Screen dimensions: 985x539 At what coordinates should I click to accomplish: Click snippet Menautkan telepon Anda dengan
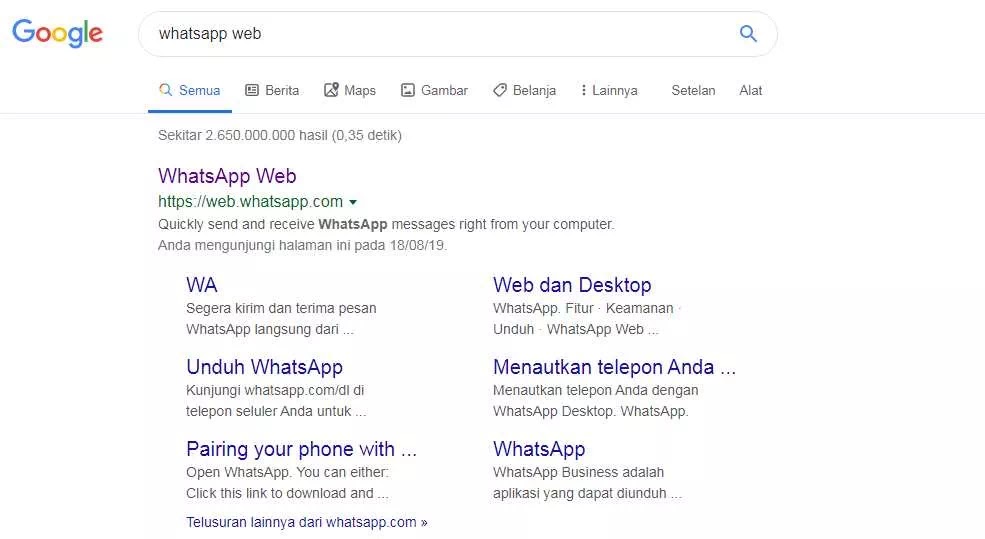[x=596, y=390]
